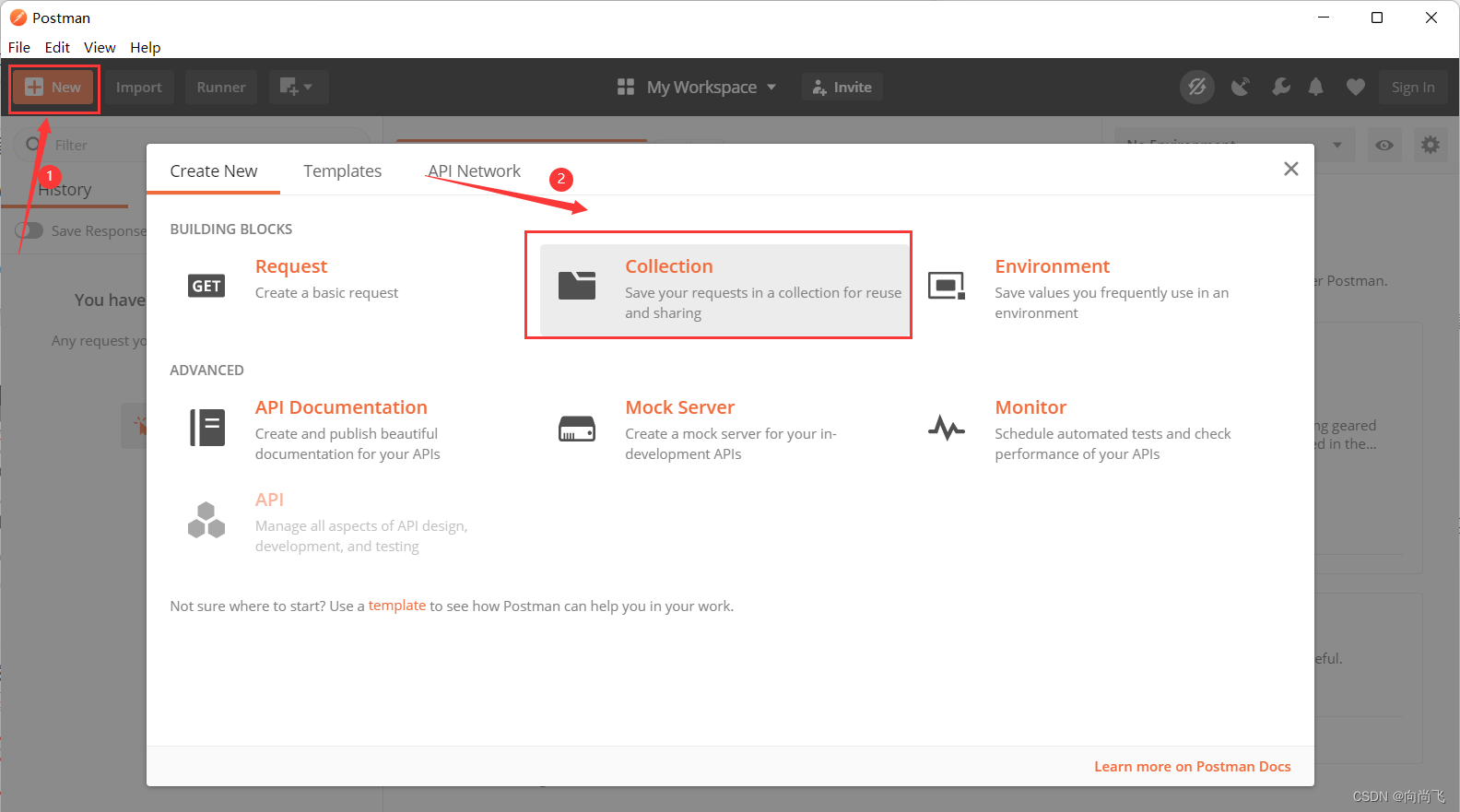Click the template link
The width and height of the screenshot is (1460, 812).
[x=397, y=606]
